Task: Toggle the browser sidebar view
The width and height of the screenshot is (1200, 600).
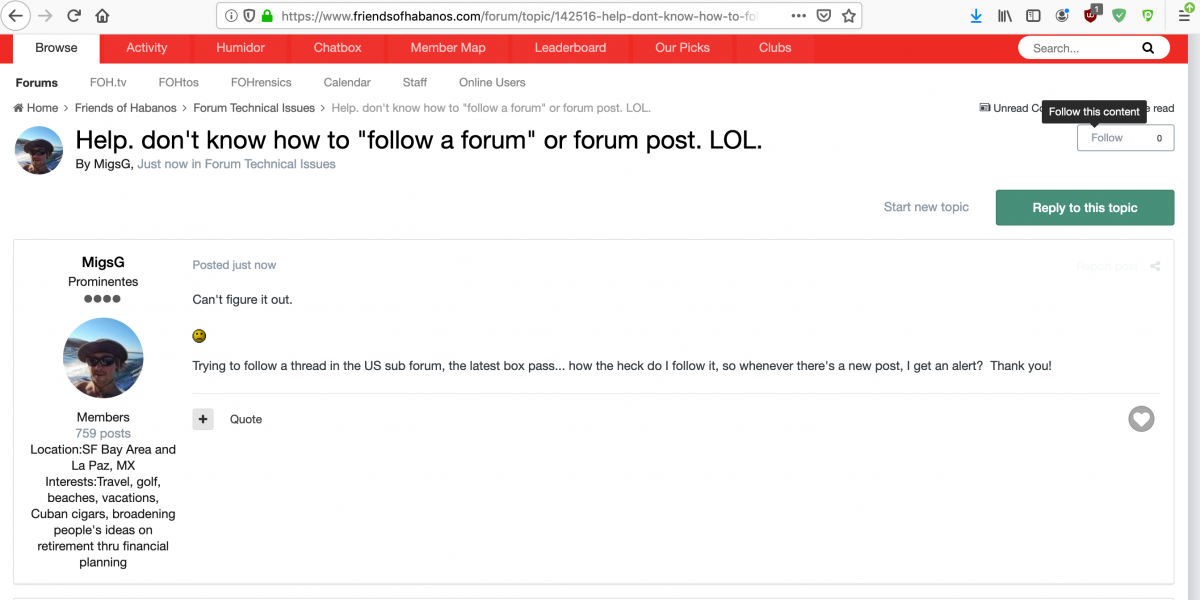Action: [1034, 16]
